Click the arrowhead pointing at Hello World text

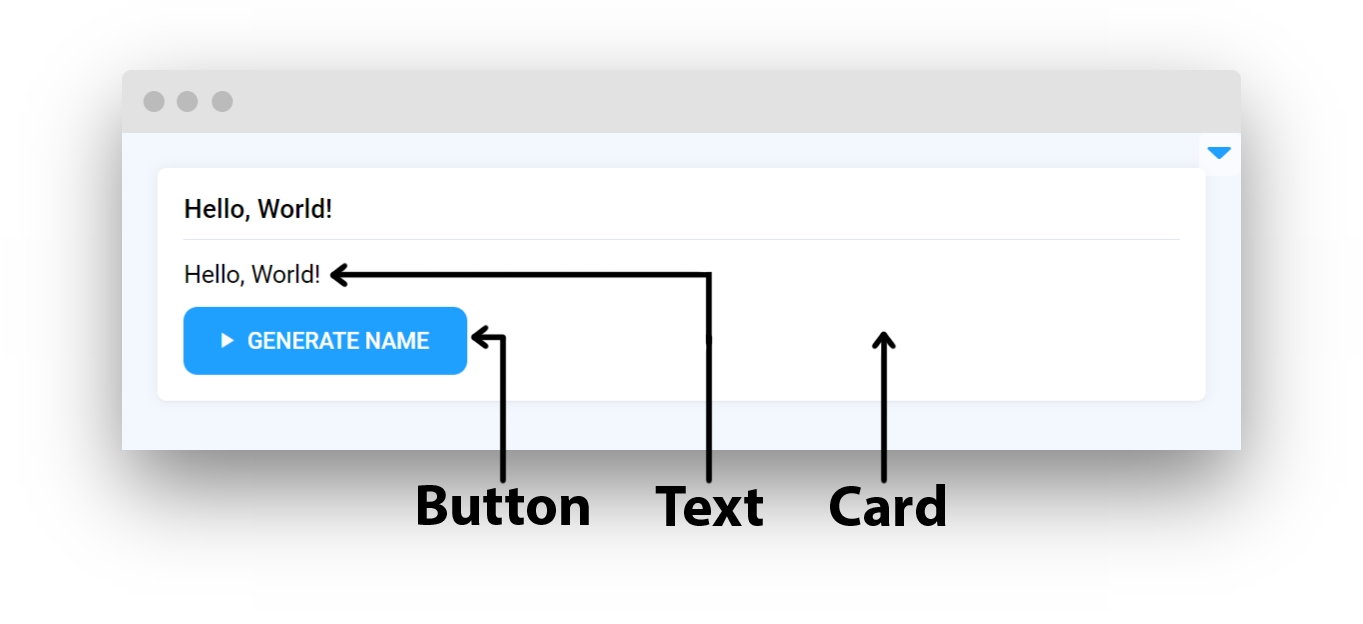coord(339,274)
